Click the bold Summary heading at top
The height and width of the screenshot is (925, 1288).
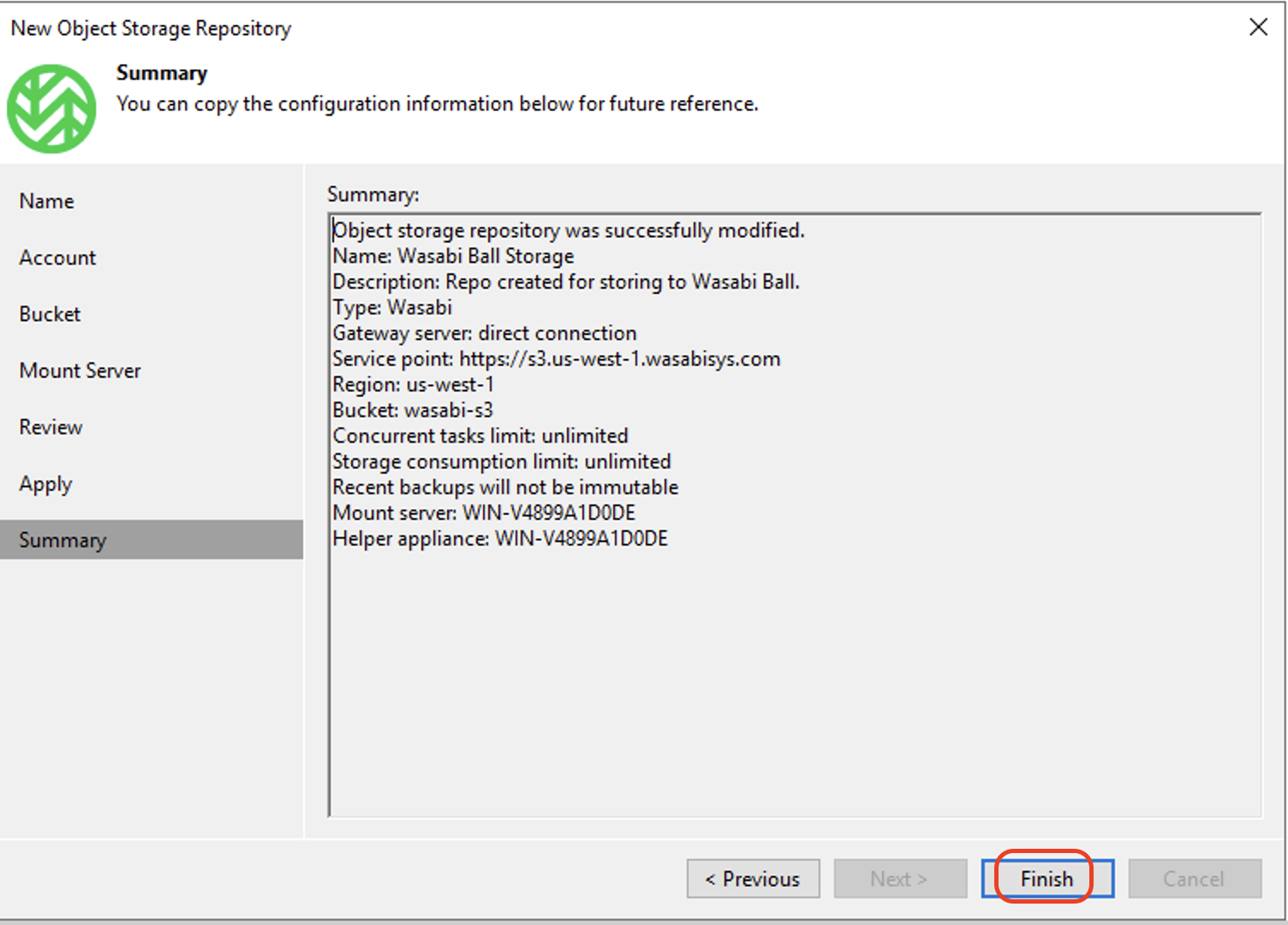coord(162,73)
